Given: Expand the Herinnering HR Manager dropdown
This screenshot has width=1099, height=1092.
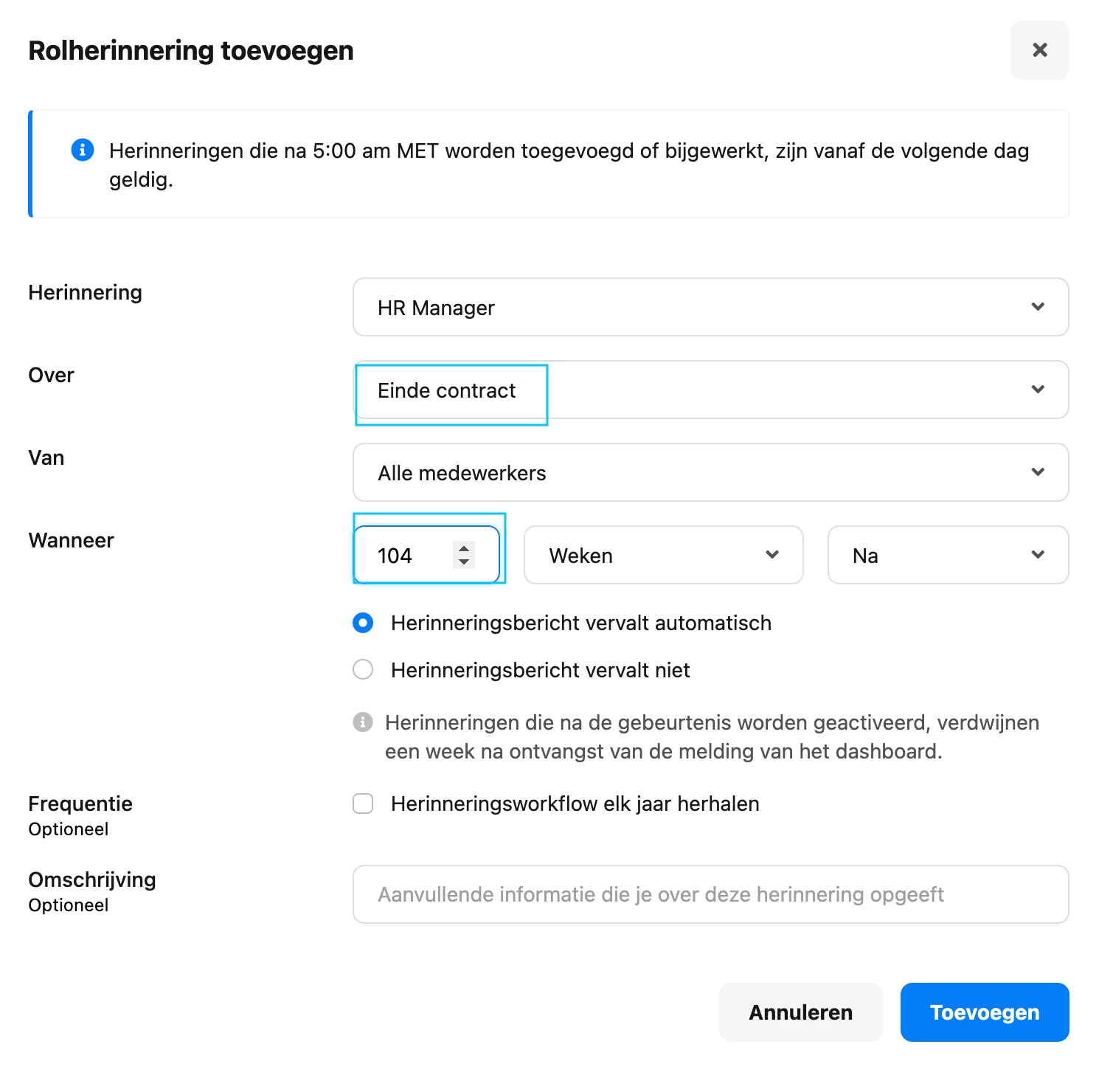Looking at the screenshot, I should [x=711, y=307].
